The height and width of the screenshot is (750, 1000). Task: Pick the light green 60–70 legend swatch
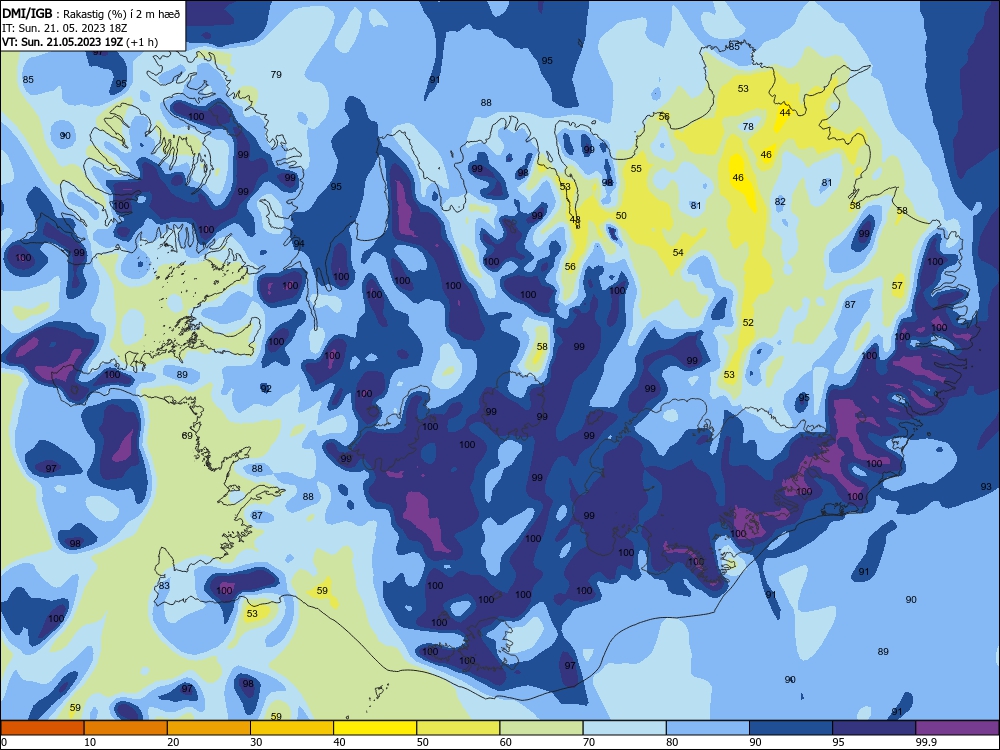click(541, 728)
